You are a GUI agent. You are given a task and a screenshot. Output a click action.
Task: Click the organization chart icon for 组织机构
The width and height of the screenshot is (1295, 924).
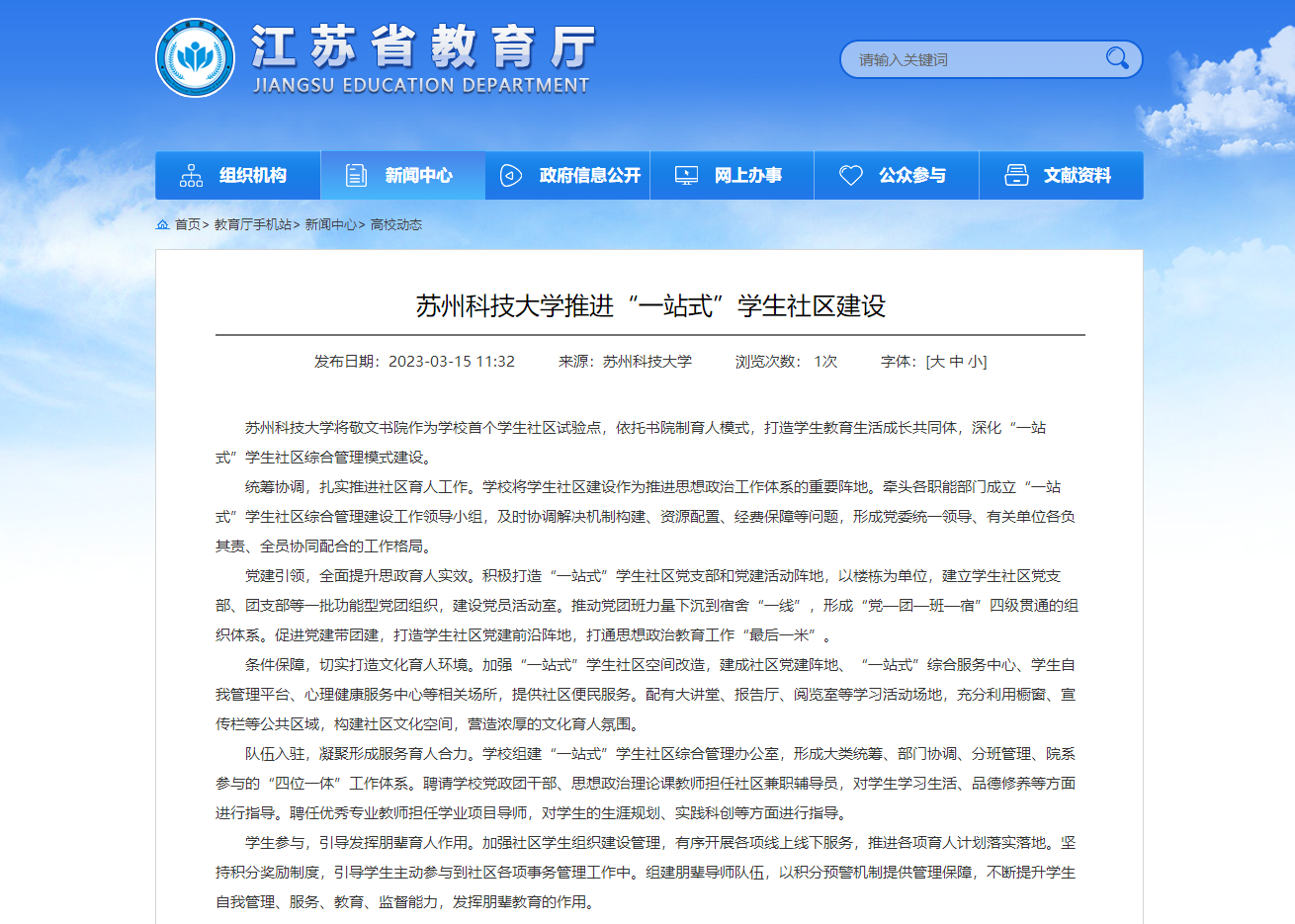pyautogui.click(x=191, y=176)
